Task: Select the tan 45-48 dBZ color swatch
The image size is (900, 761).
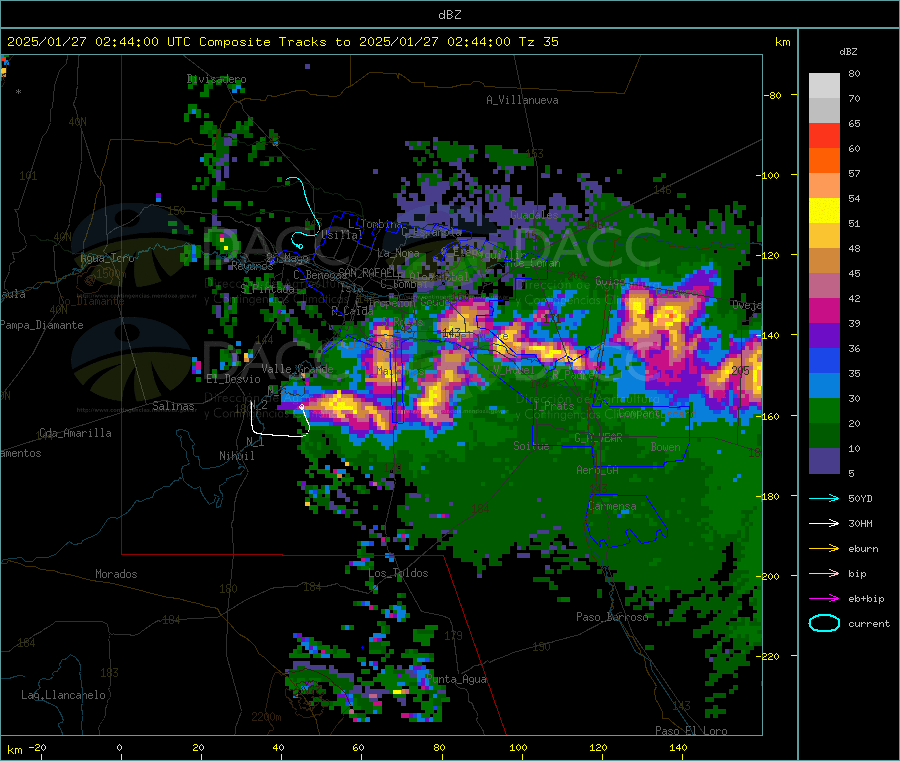Action: point(824,261)
